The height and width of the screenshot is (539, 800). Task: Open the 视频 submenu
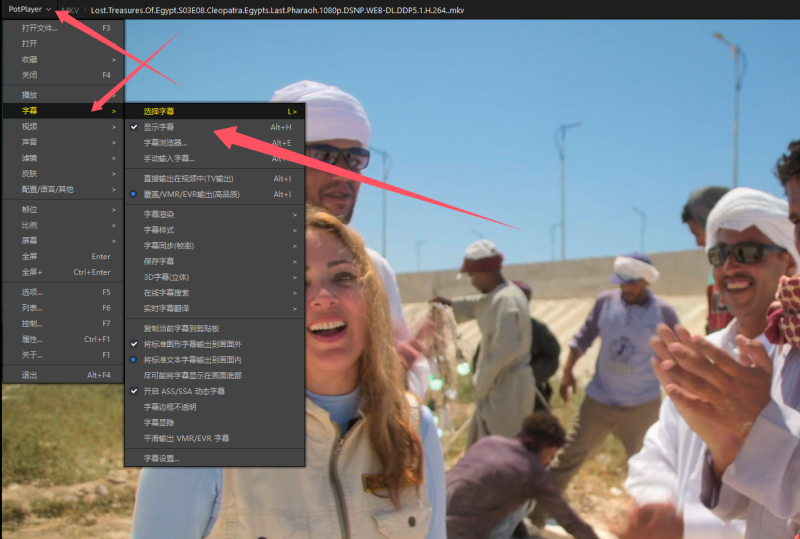[x=30, y=127]
